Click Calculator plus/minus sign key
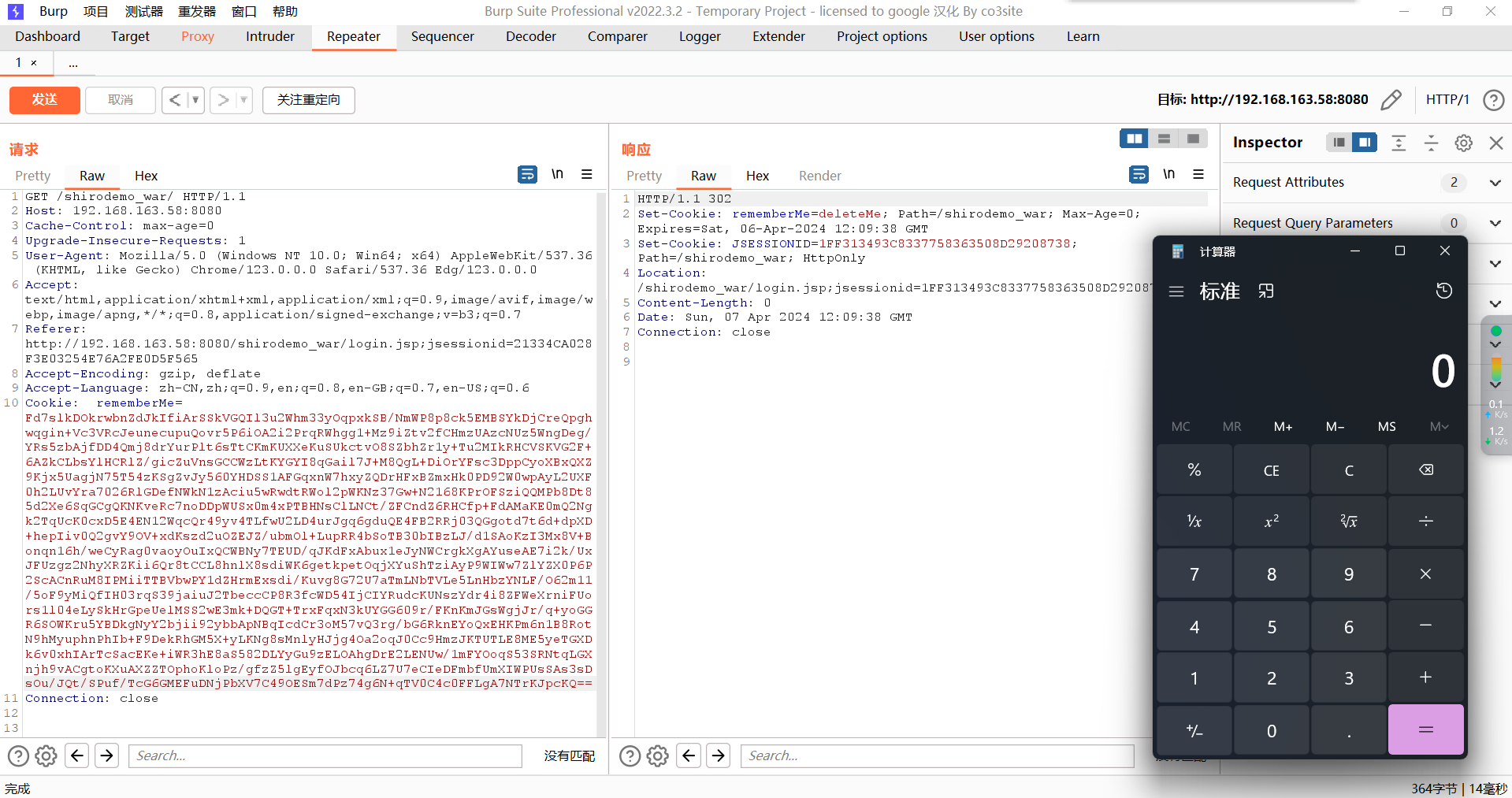This screenshot has width=1512, height=798. coord(1194,730)
